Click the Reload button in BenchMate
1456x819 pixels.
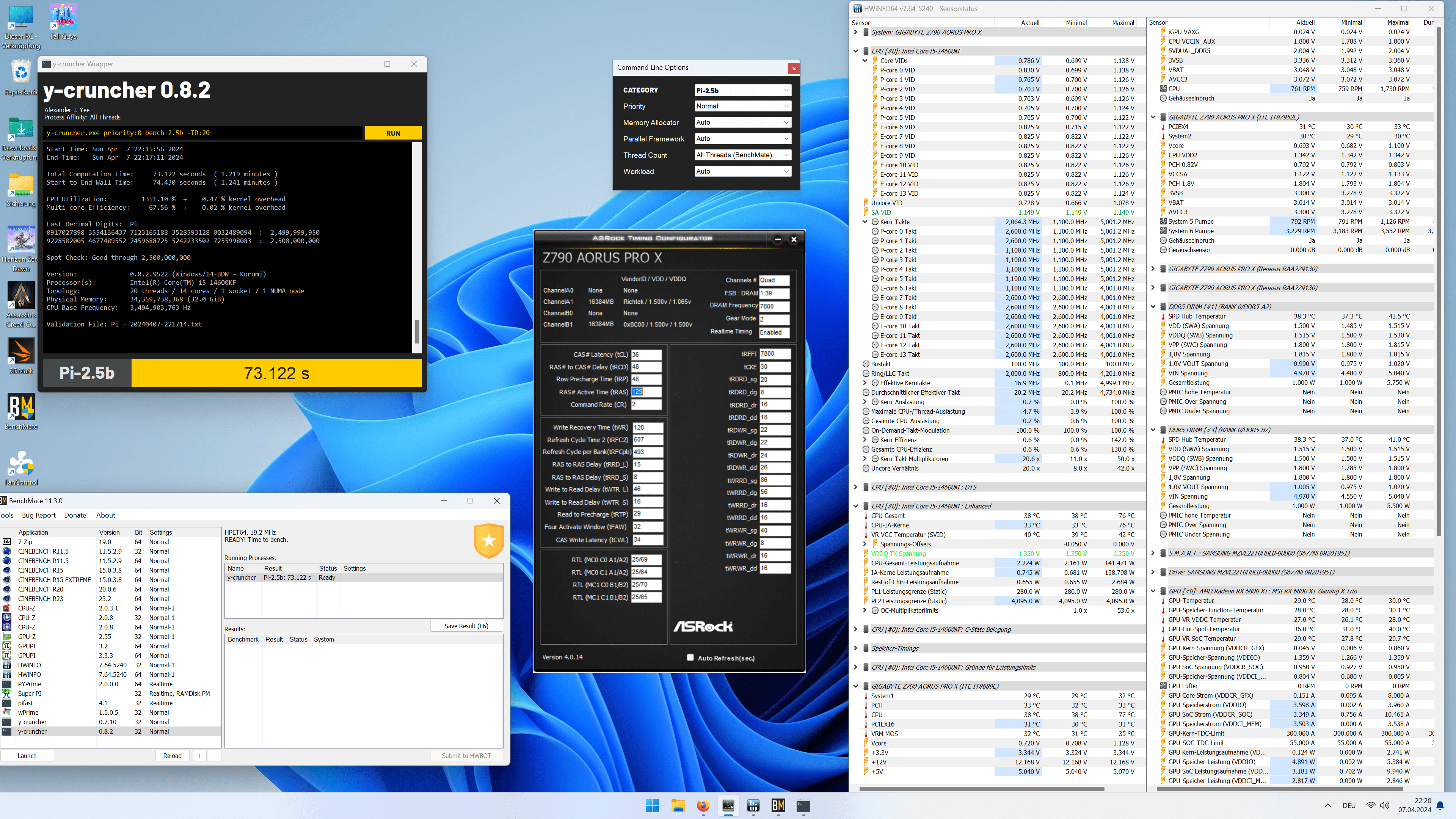pyautogui.click(x=173, y=756)
